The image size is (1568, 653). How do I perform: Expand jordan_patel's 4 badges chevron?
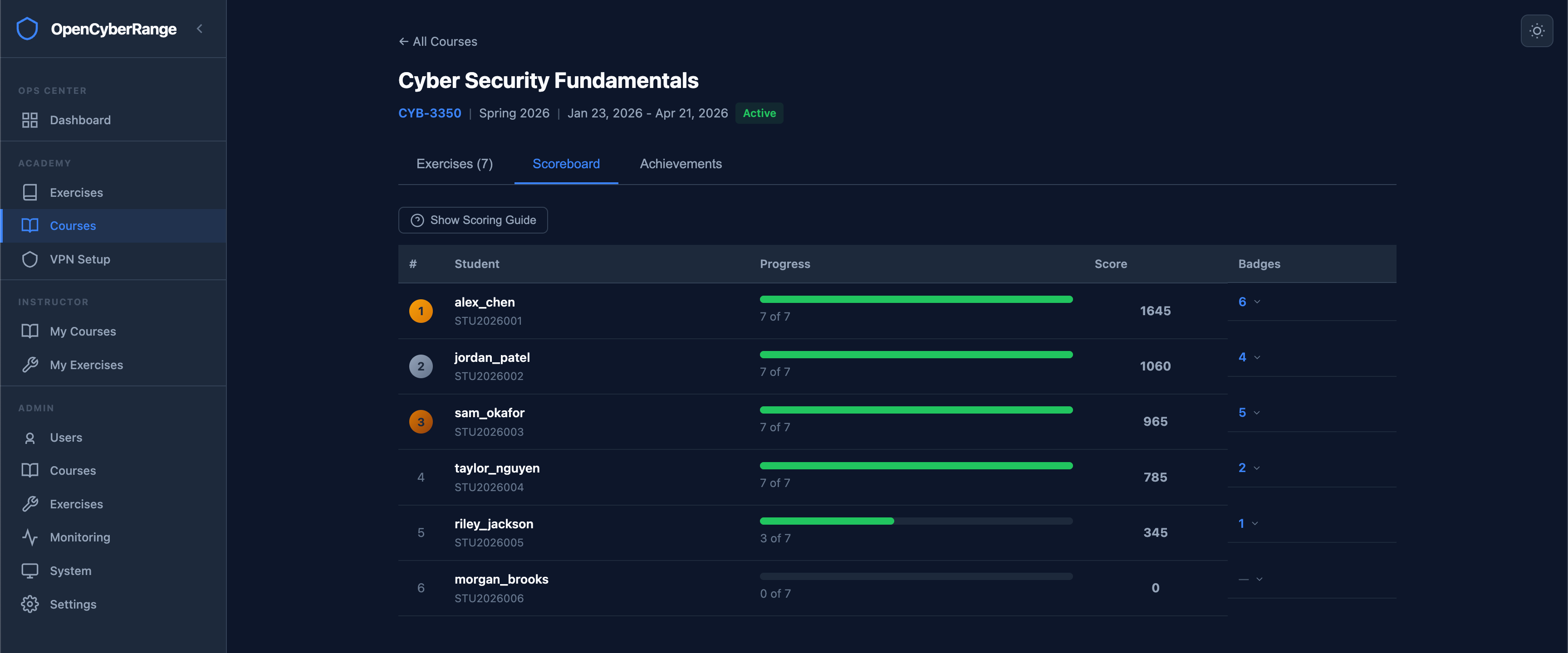point(1256,357)
